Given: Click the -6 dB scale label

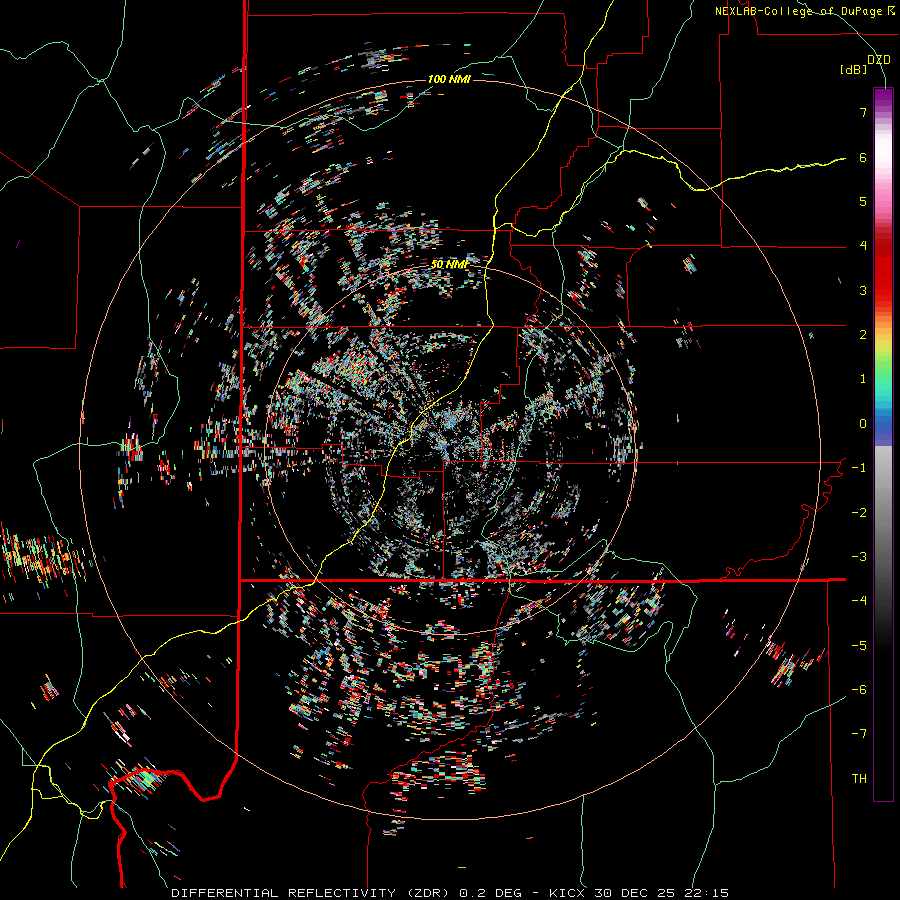Looking at the screenshot, I should 859,690.
